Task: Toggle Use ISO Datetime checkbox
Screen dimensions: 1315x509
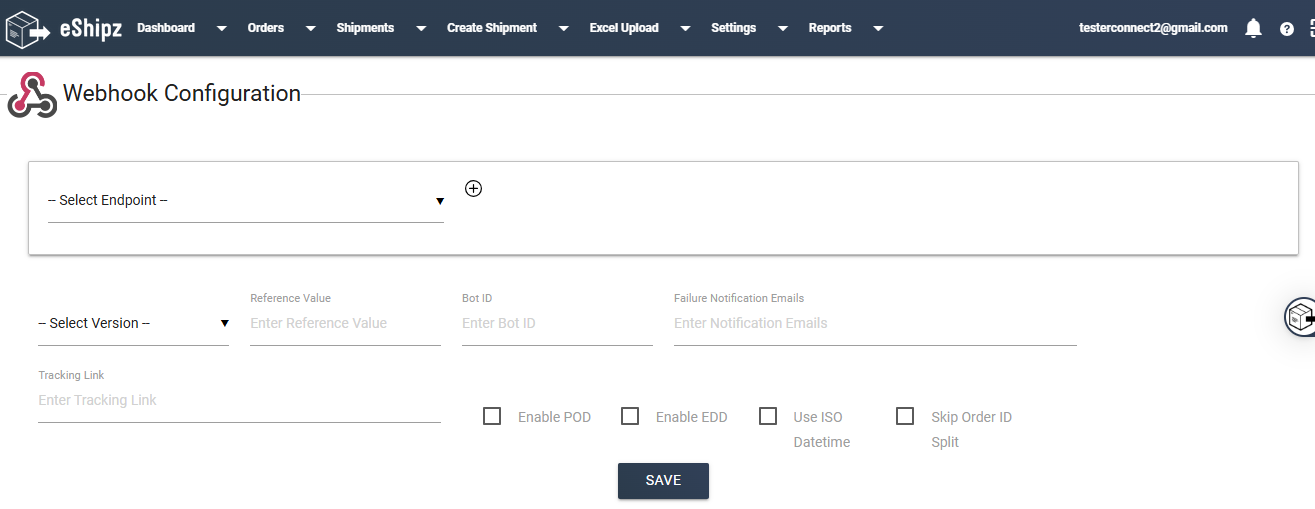Action: pyautogui.click(x=768, y=416)
